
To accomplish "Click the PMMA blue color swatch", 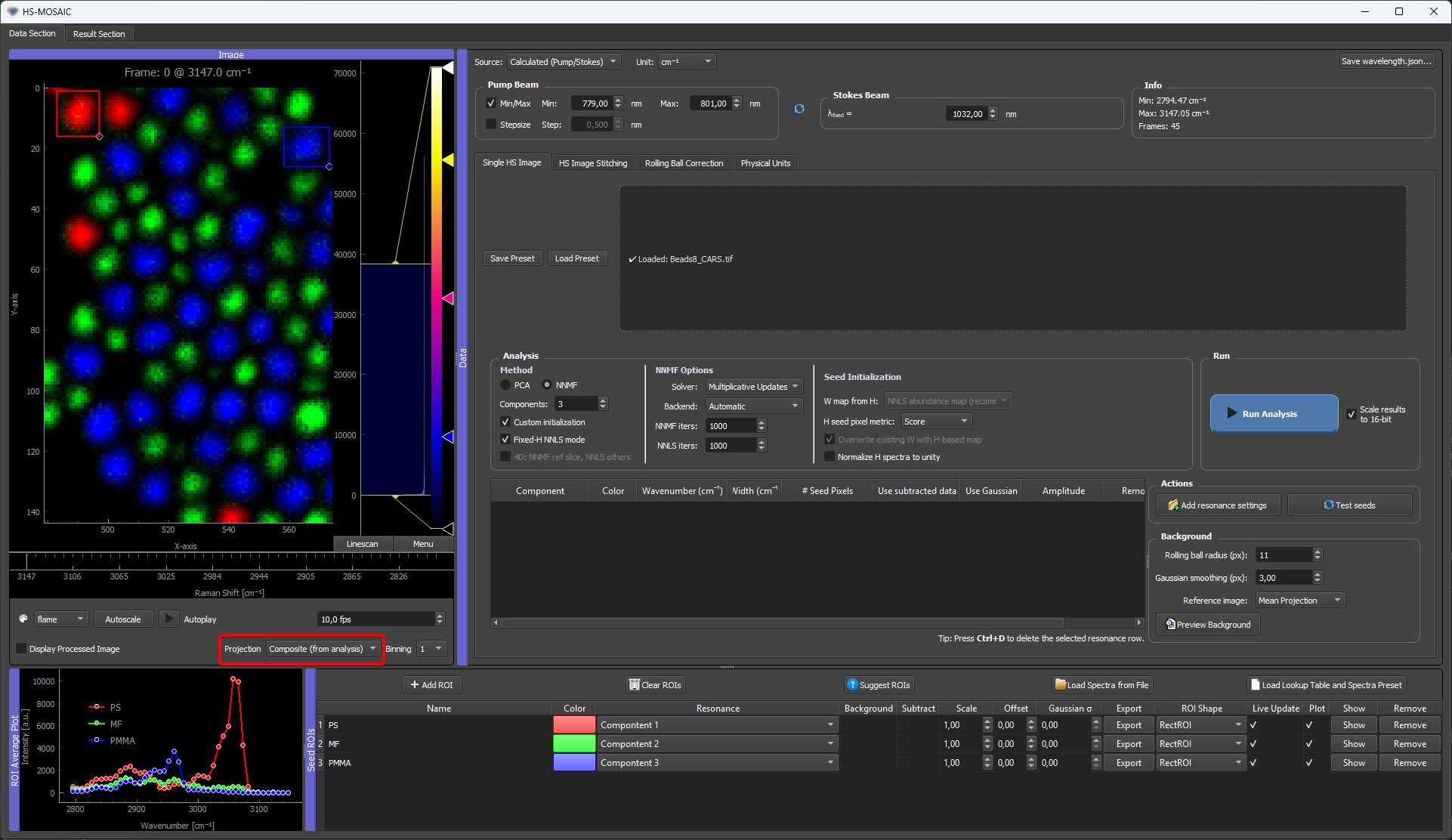I will 574,763.
